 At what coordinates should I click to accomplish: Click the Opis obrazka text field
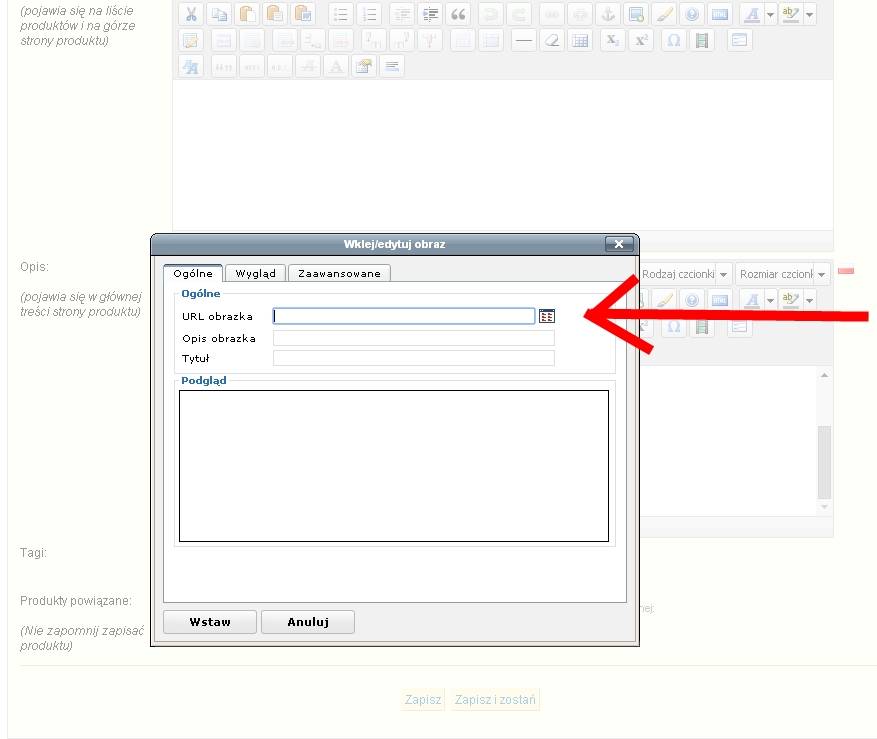(x=414, y=338)
